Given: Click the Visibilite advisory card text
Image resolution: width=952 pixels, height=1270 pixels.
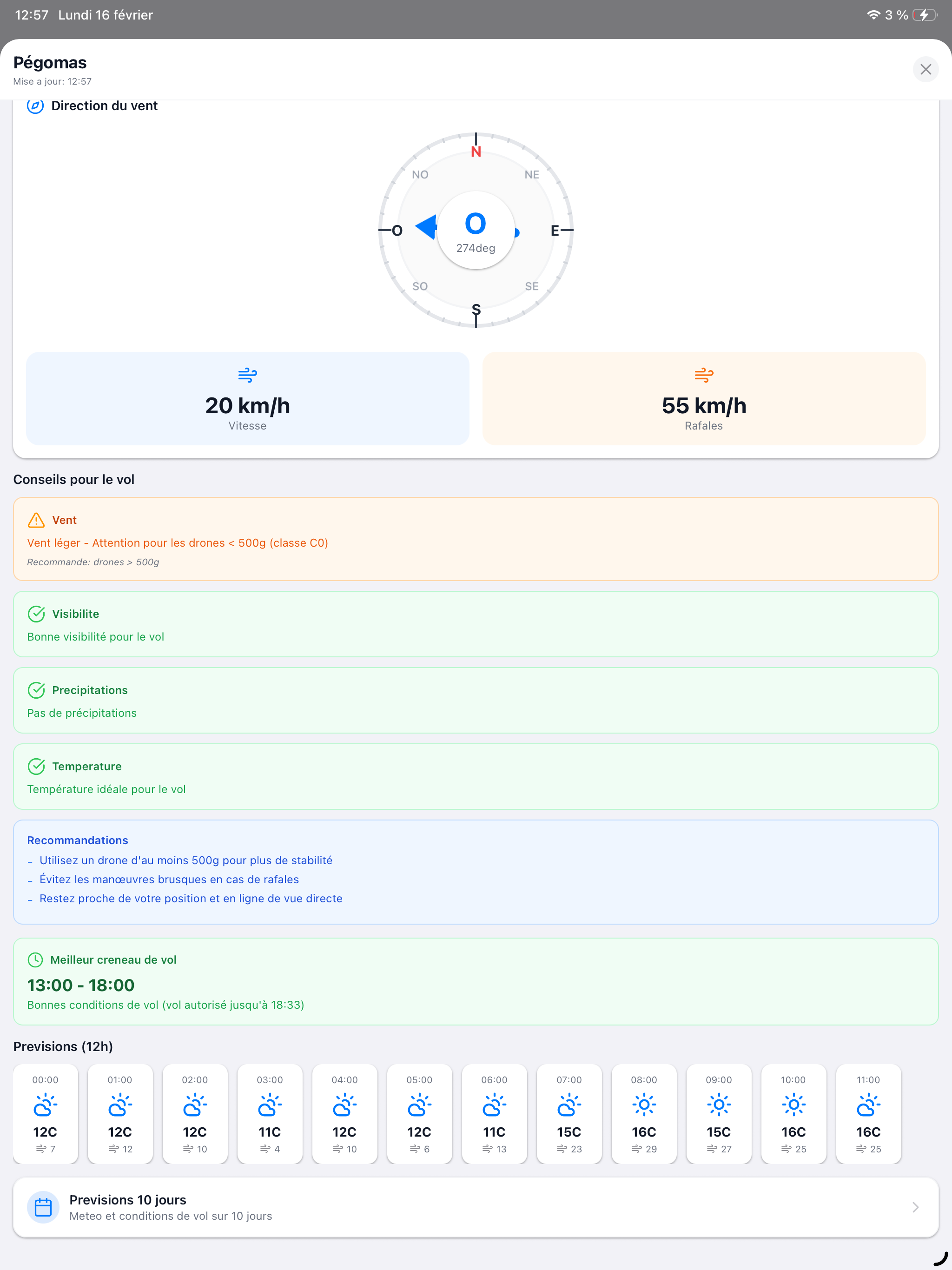Looking at the screenshot, I should click(x=95, y=637).
